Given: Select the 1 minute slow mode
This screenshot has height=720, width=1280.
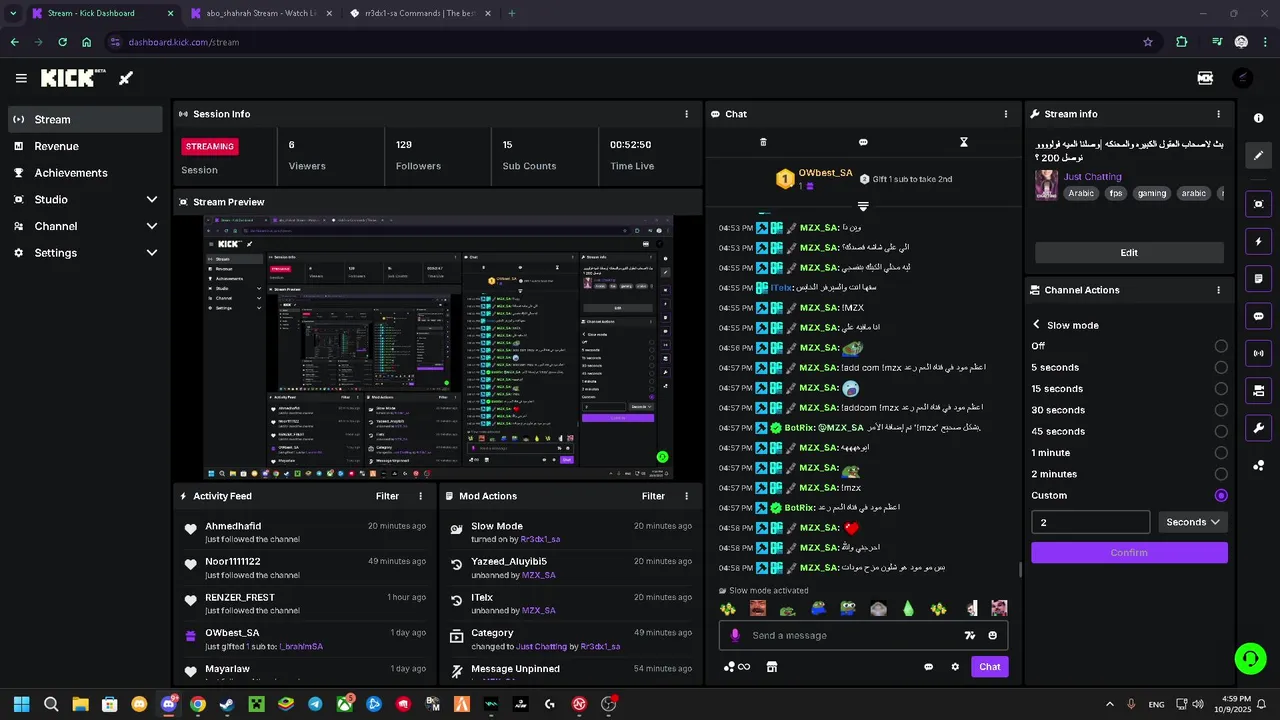Looking at the screenshot, I should tap(1221, 453).
